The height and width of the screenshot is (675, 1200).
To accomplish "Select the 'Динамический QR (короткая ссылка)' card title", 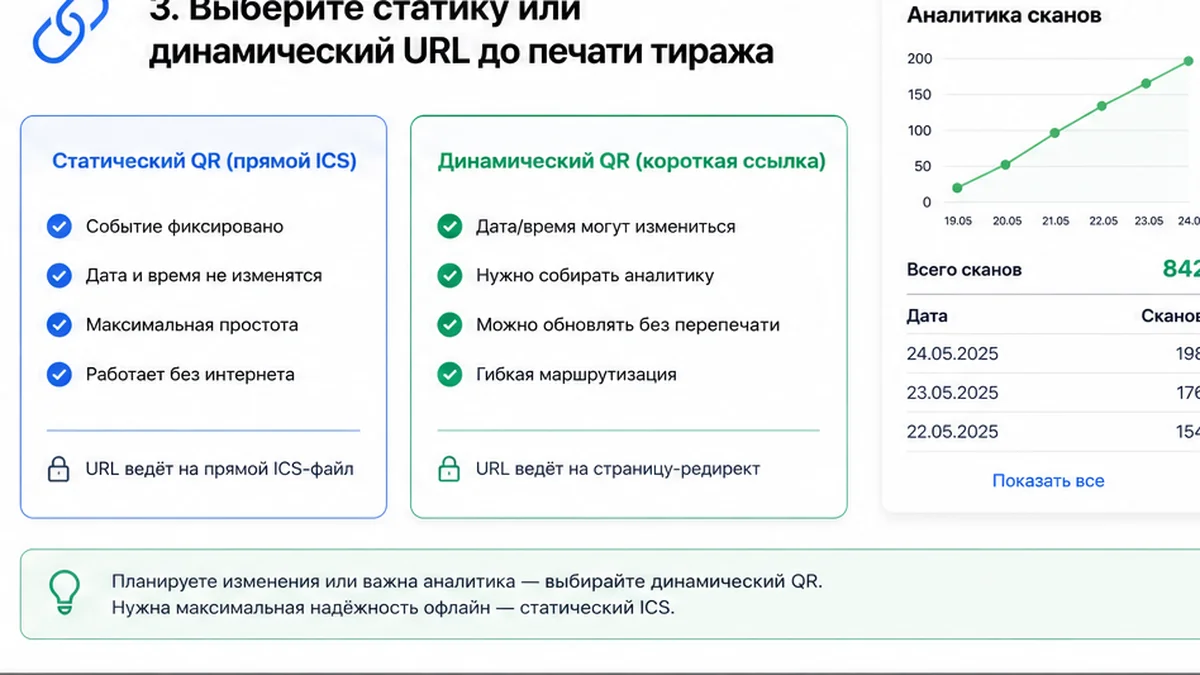I will coord(632,161).
